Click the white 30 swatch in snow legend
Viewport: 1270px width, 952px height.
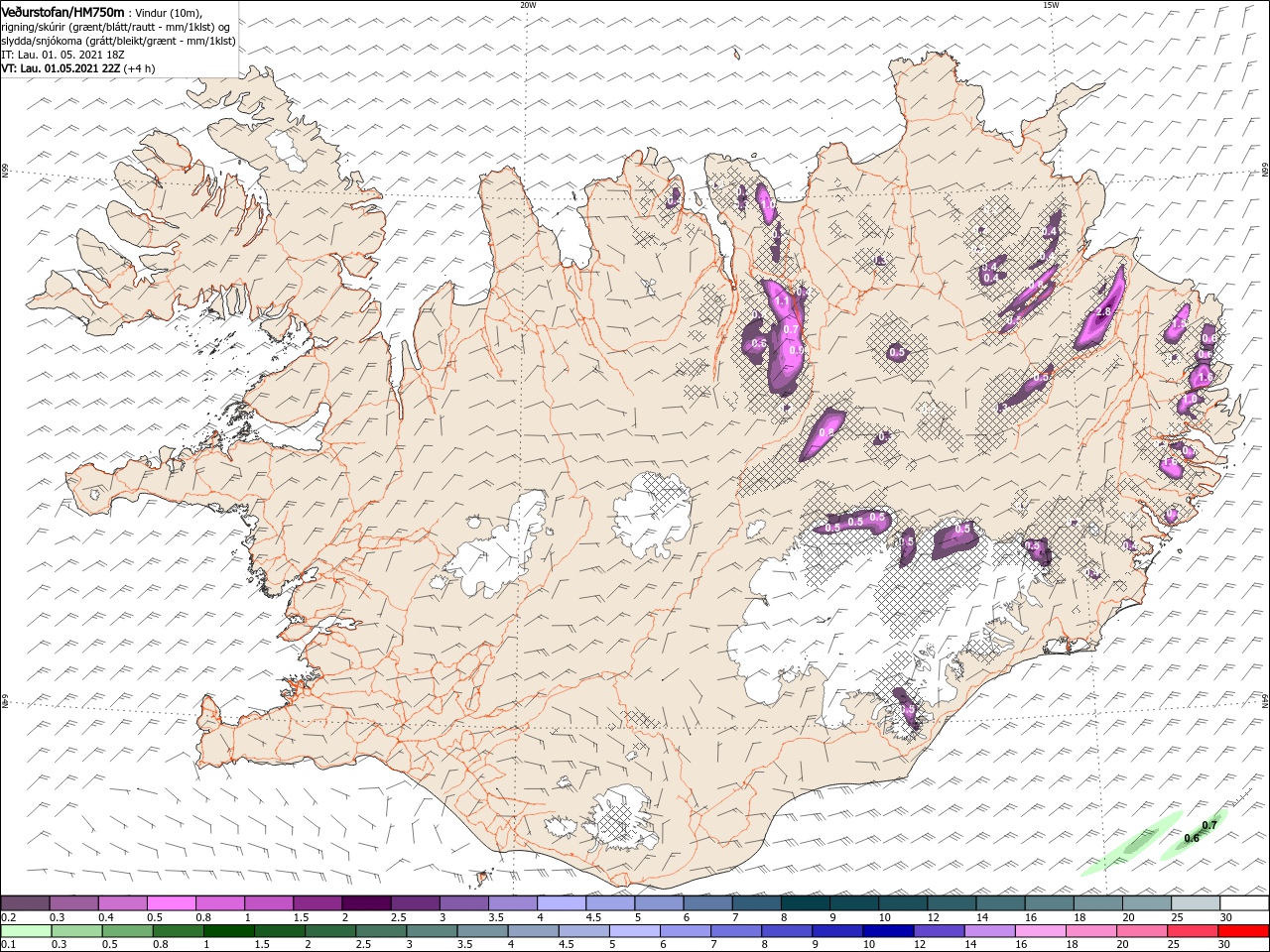click(x=1243, y=903)
